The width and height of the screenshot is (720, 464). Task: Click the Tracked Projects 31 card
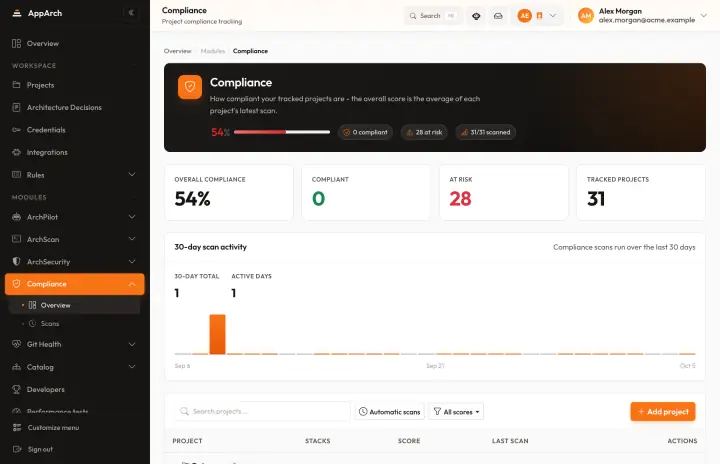coord(641,192)
